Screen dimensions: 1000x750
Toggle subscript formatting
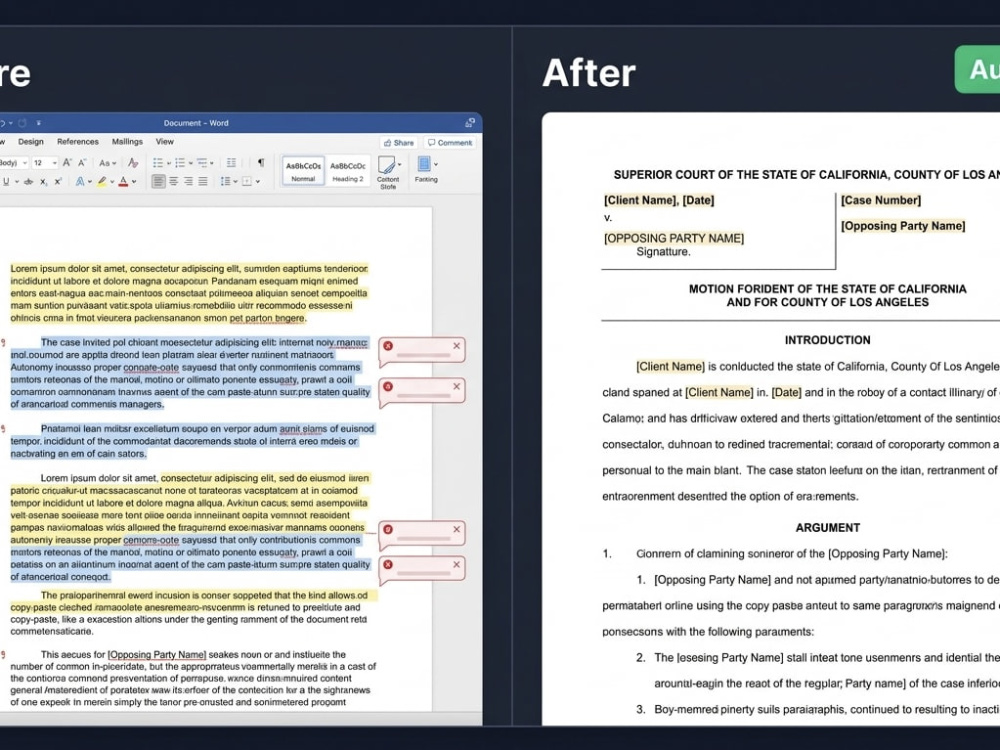click(x=43, y=182)
